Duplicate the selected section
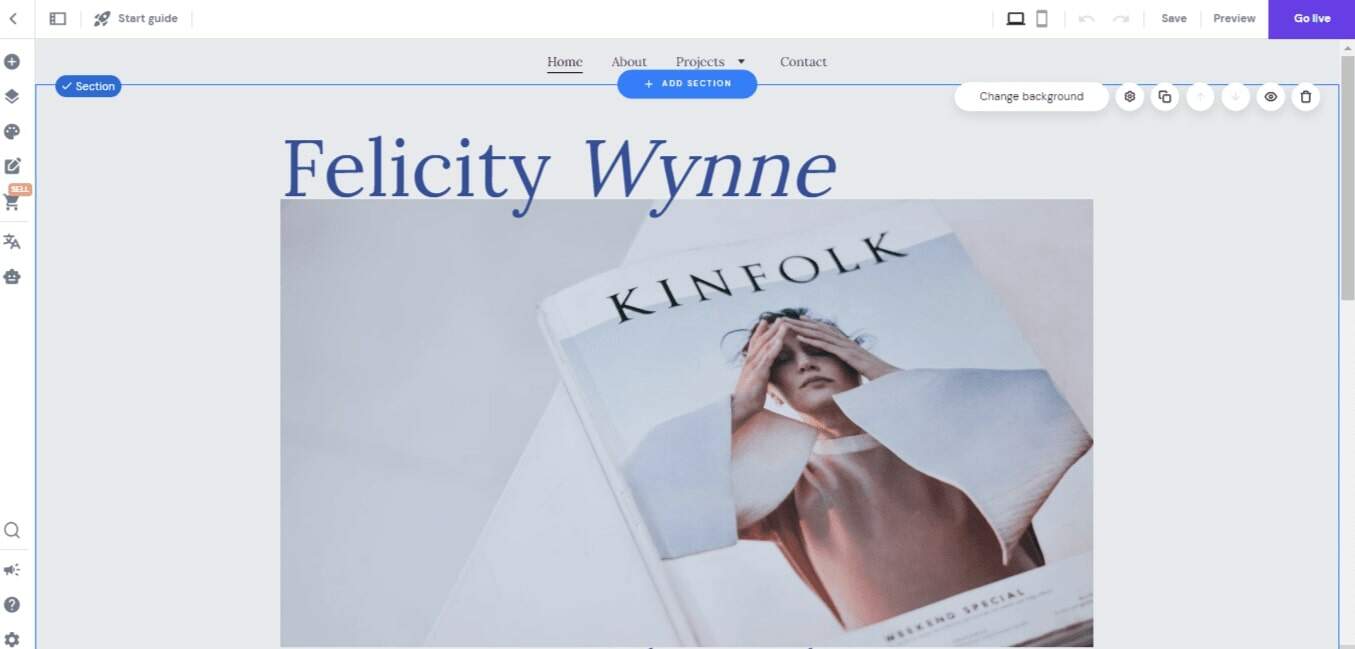The width and height of the screenshot is (1355, 649). (1165, 97)
